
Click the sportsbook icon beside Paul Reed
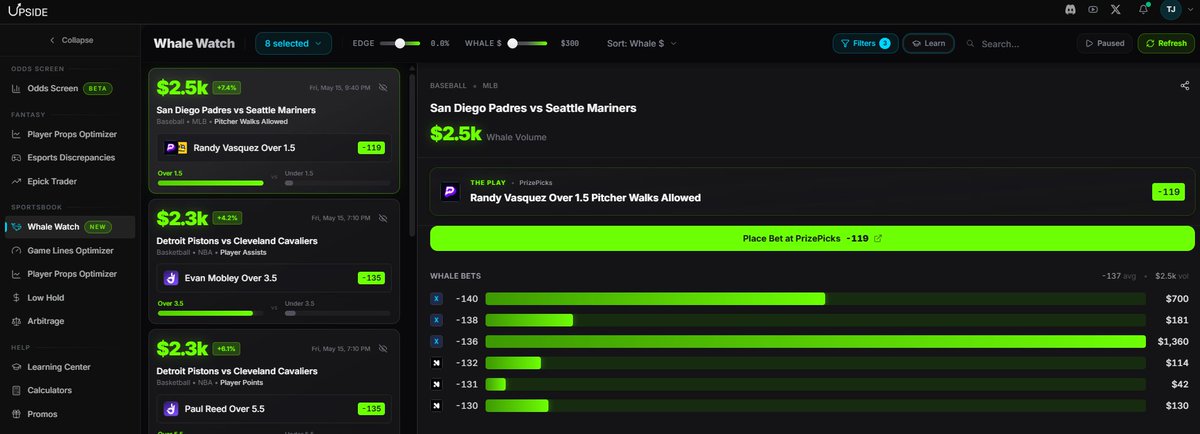point(171,409)
